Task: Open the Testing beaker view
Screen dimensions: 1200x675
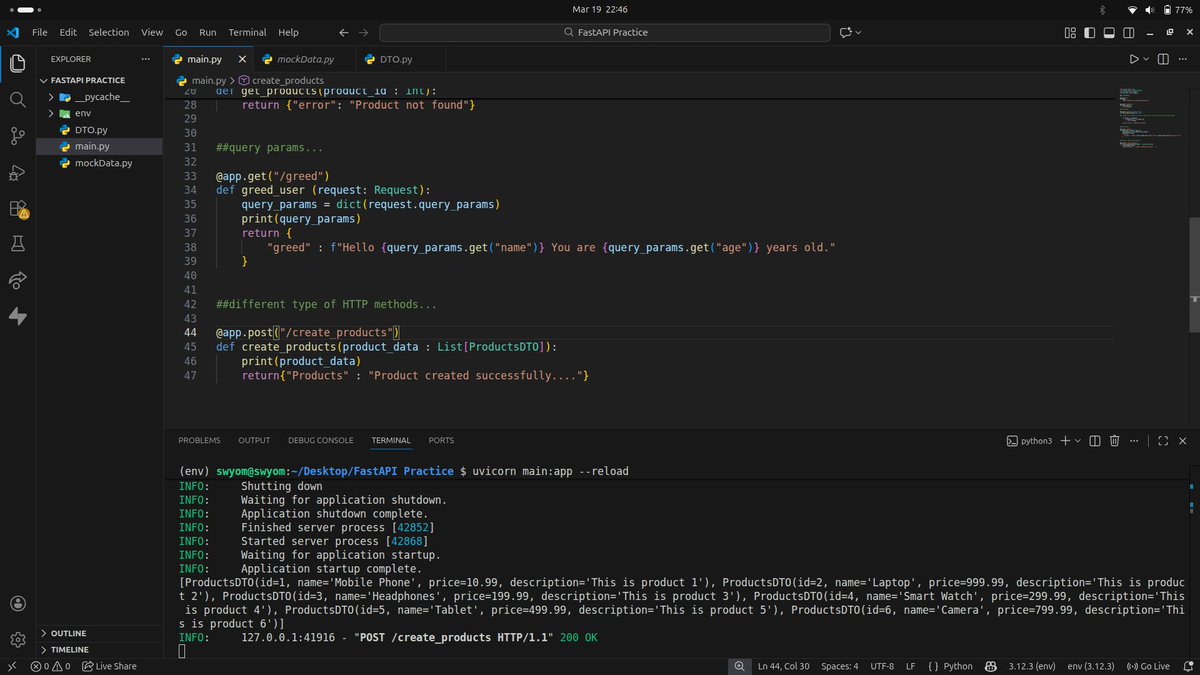Action: 17,243
